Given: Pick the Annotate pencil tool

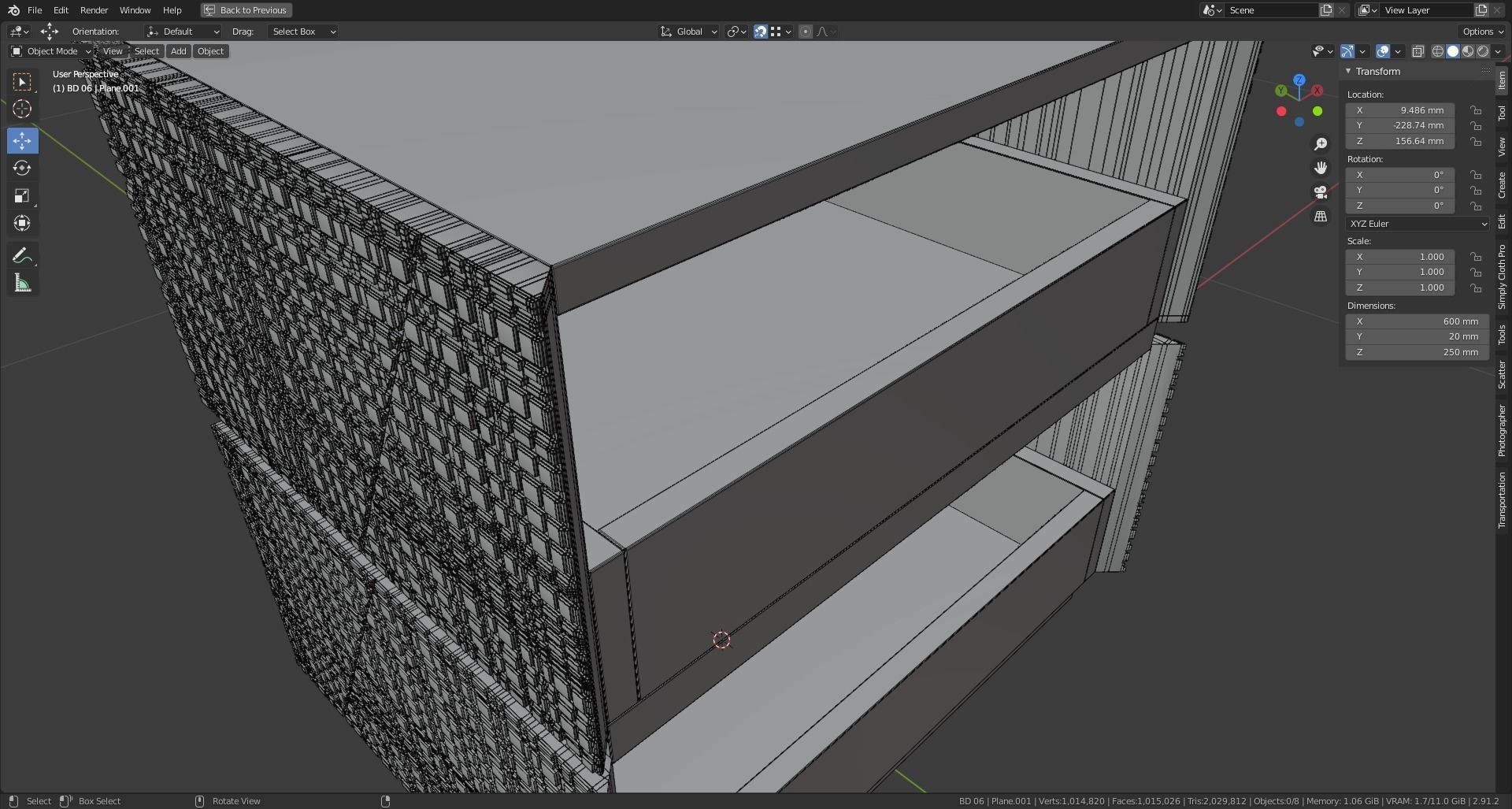Looking at the screenshot, I should (x=22, y=255).
